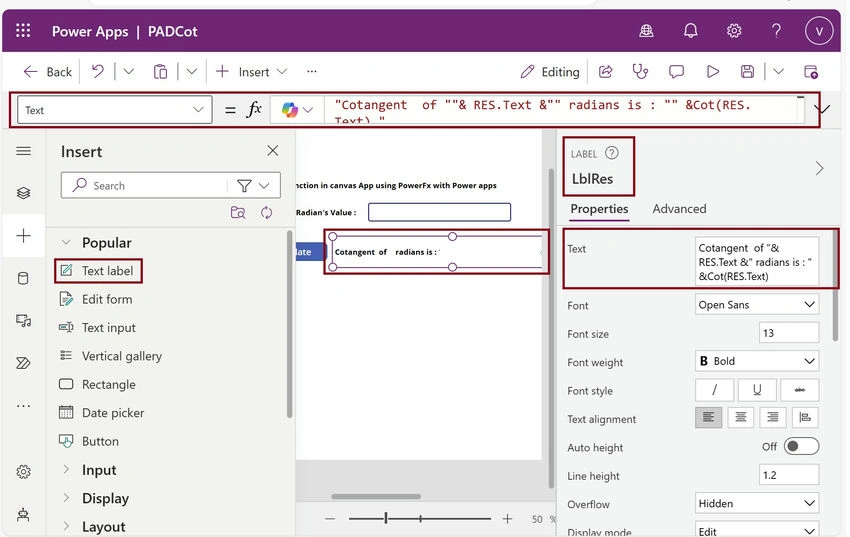850x537 pixels.
Task: Preview the app with Play icon
Action: pyautogui.click(x=712, y=72)
